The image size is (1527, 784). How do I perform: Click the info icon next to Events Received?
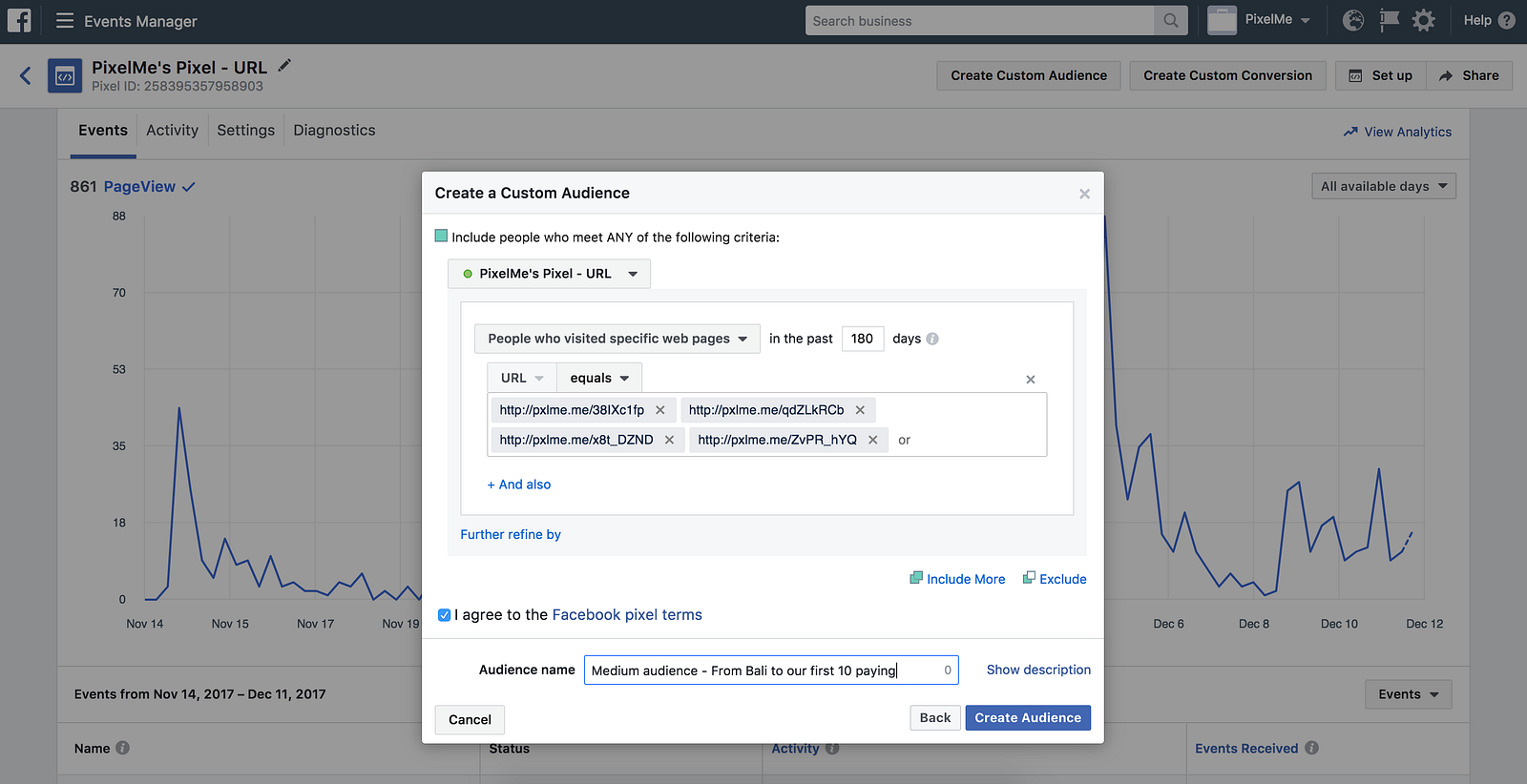(x=1312, y=748)
